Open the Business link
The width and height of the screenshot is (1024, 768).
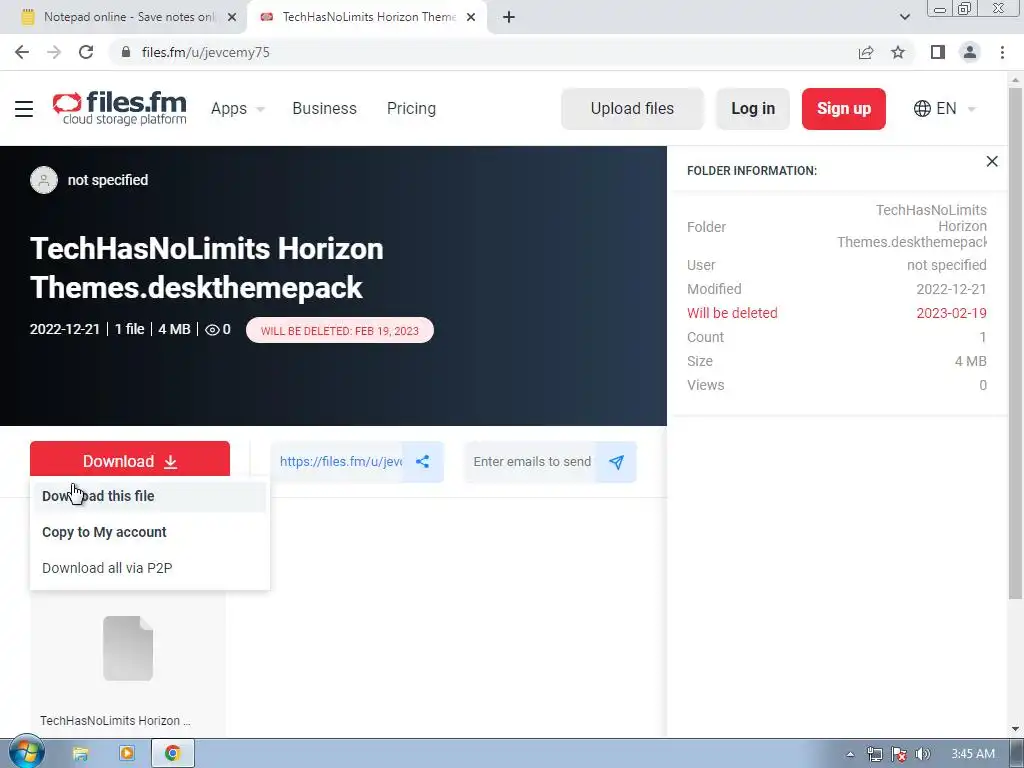pyautogui.click(x=325, y=108)
